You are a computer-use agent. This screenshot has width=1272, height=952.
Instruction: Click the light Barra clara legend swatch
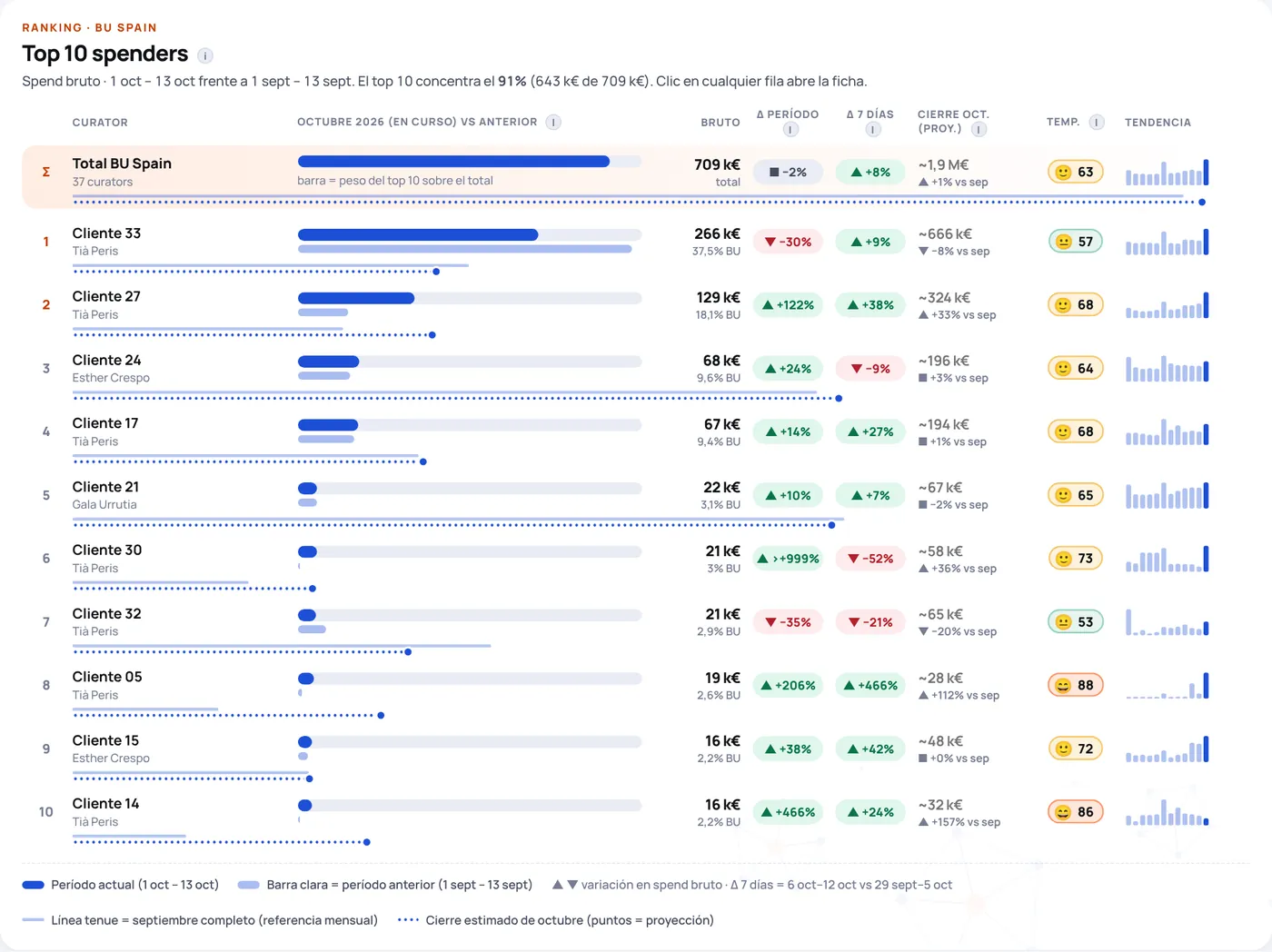pos(249,885)
